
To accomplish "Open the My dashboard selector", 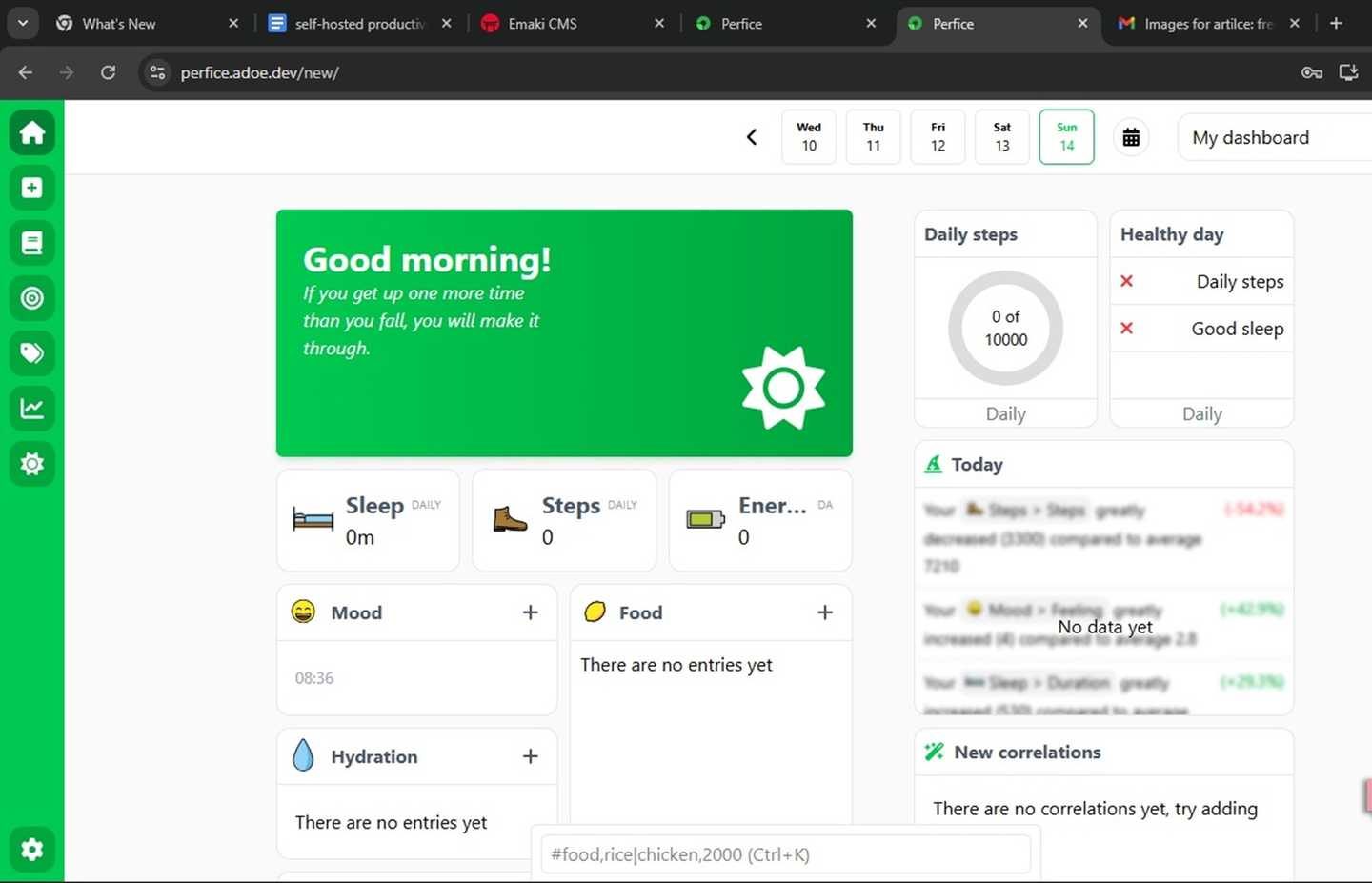I will (x=1250, y=137).
